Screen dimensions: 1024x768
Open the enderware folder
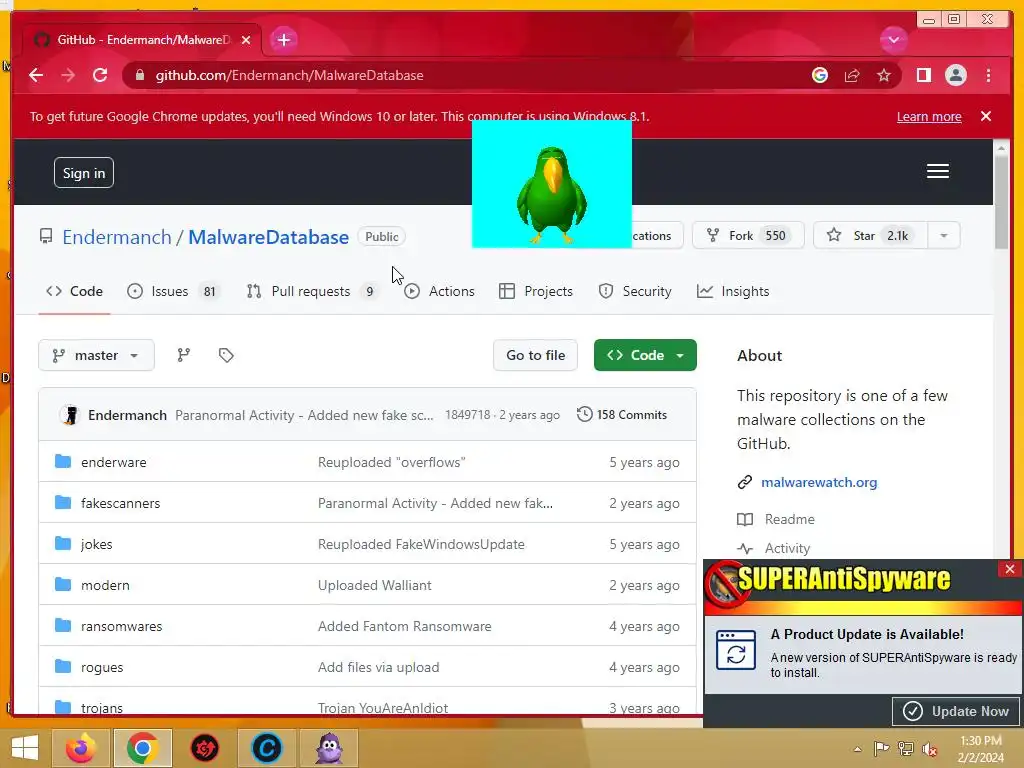(x=114, y=462)
